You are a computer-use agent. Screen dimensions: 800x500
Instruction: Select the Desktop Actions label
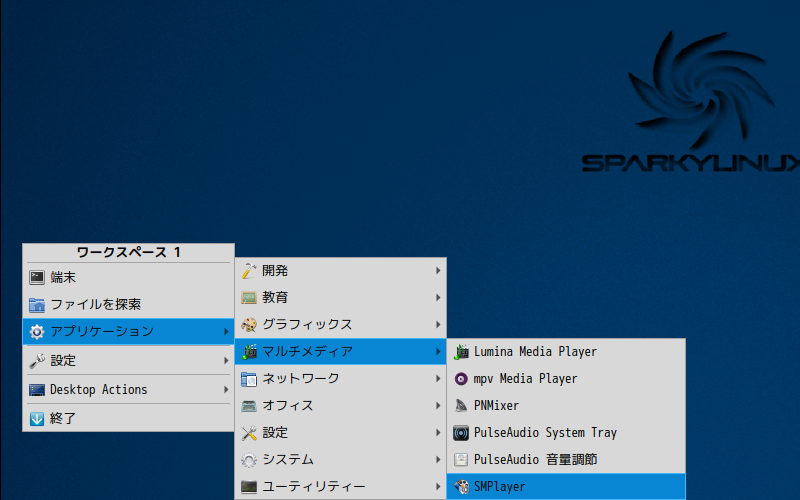[98, 390]
